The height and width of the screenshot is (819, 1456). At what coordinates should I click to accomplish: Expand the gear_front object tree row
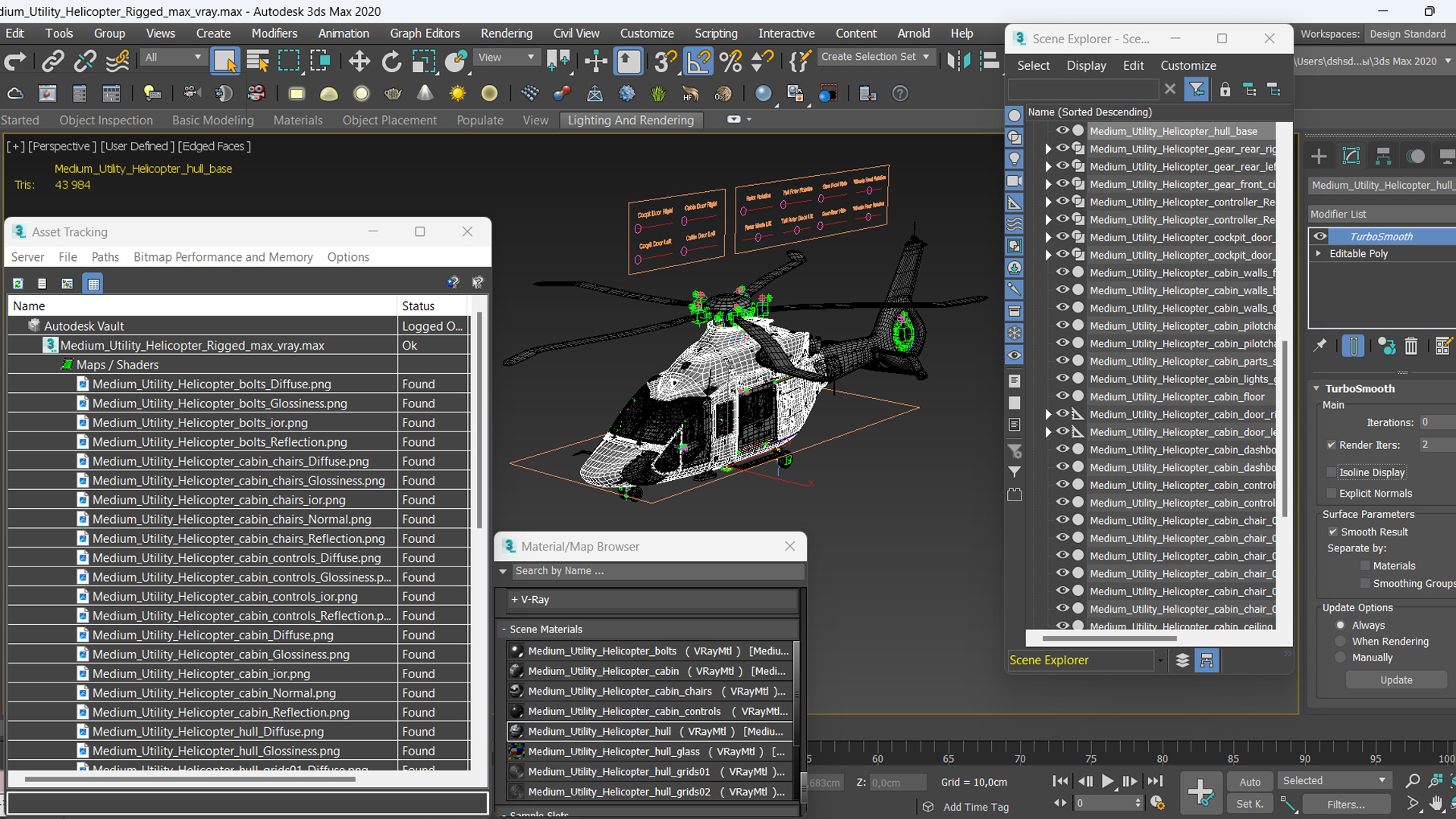(x=1048, y=184)
